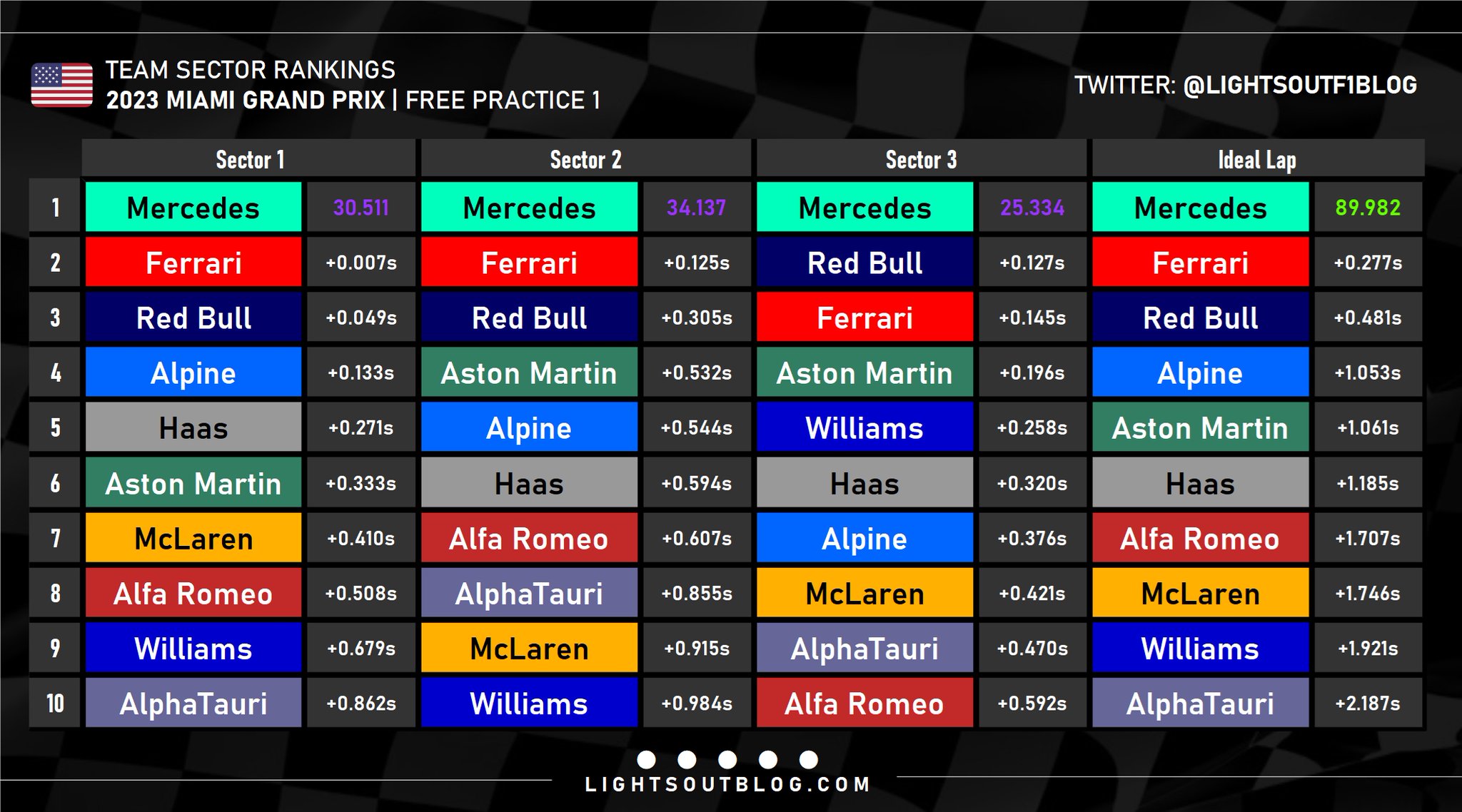Click the middle white pagination dot
The image size is (1462, 812).
point(727,759)
